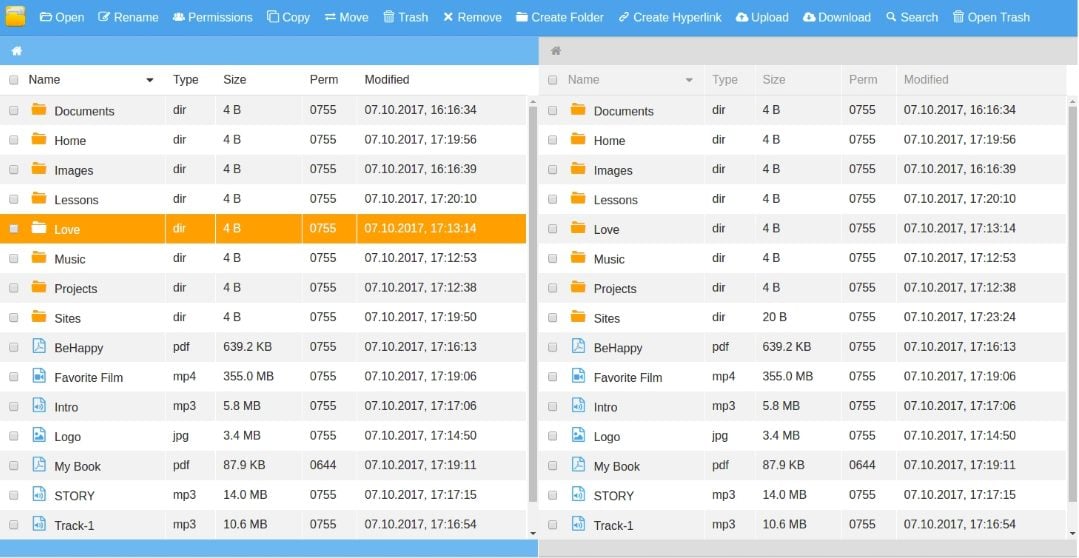Click the Music folder icon in right panel
This screenshot has width=1079, height=558.
[578, 257]
